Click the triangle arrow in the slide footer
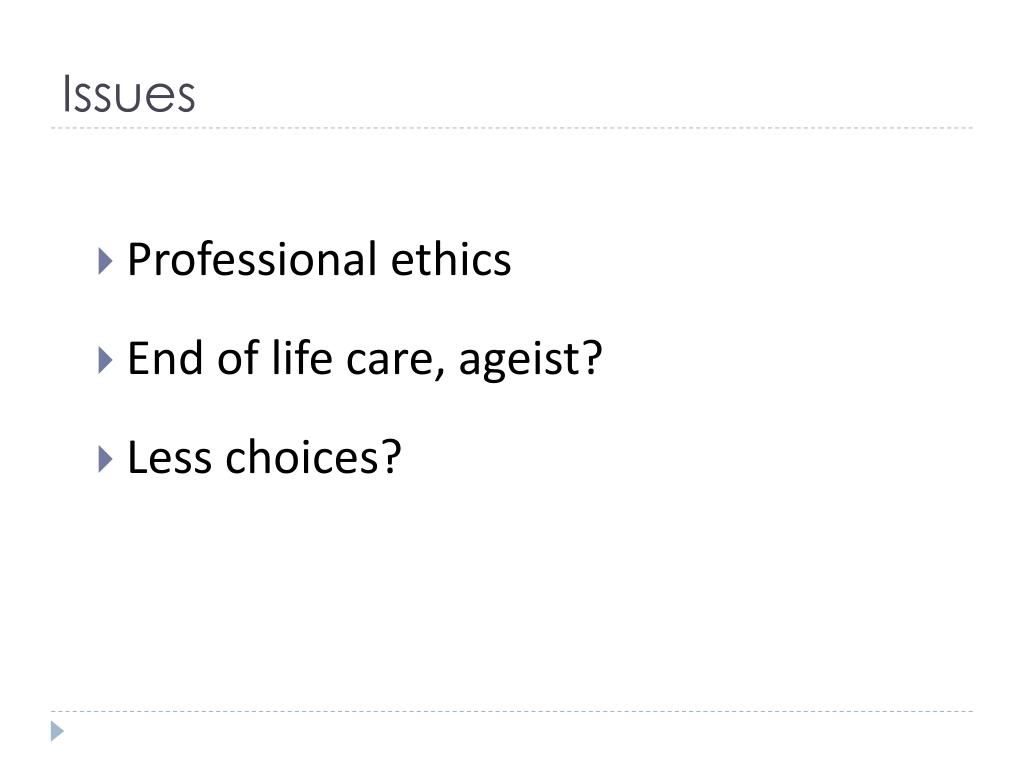 point(57,731)
